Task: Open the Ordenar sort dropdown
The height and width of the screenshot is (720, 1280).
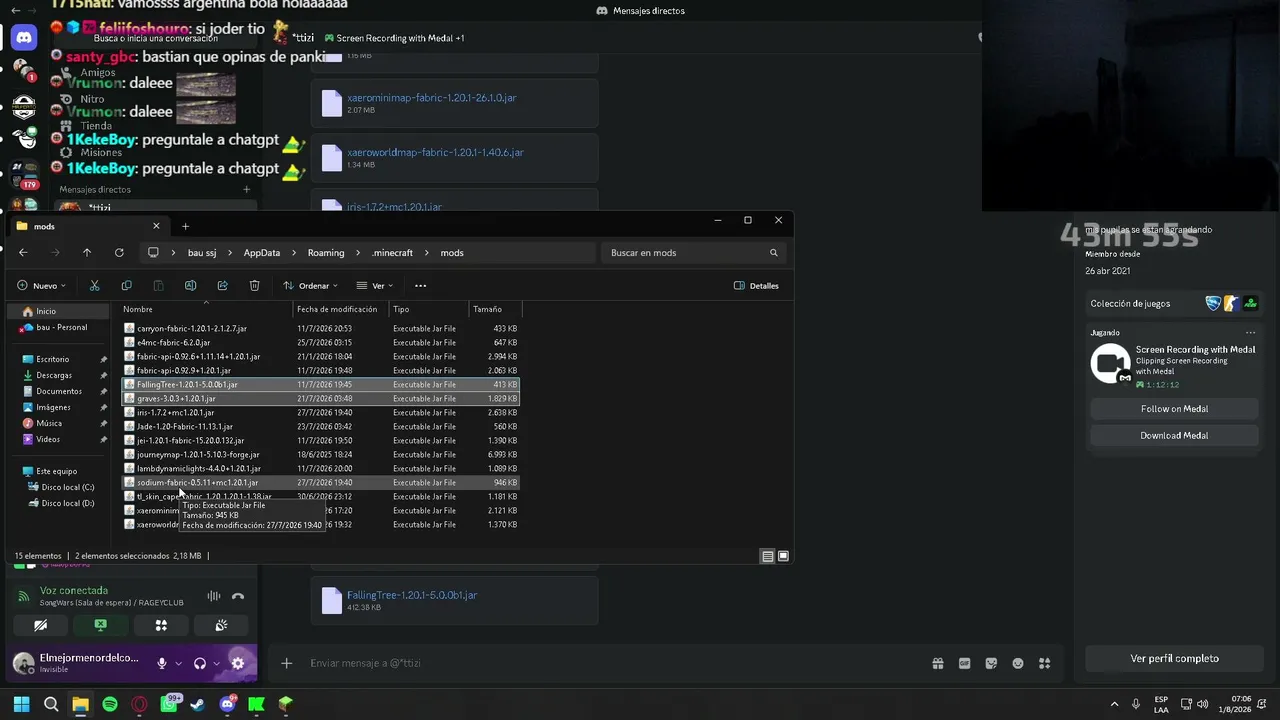Action: (x=311, y=285)
